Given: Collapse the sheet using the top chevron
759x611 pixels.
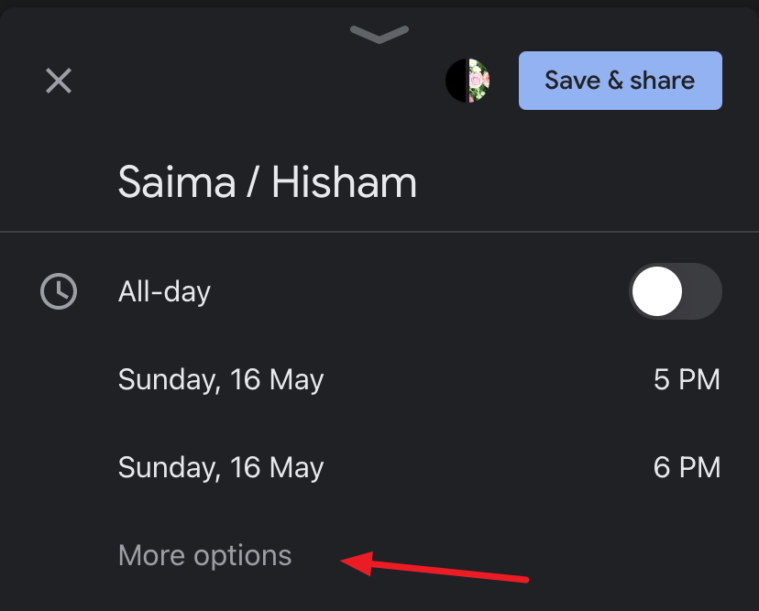Looking at the screenshot, I should click(380, 34).
